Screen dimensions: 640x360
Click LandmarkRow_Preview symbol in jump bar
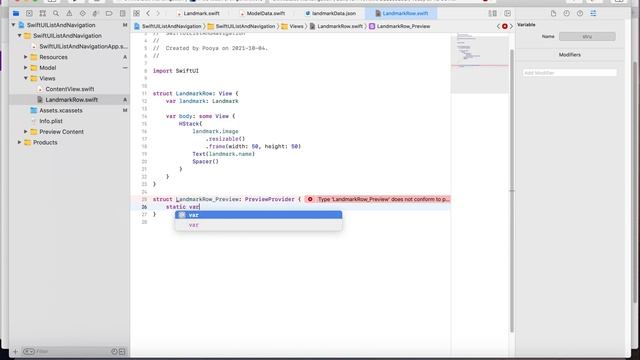pos(400,26)
